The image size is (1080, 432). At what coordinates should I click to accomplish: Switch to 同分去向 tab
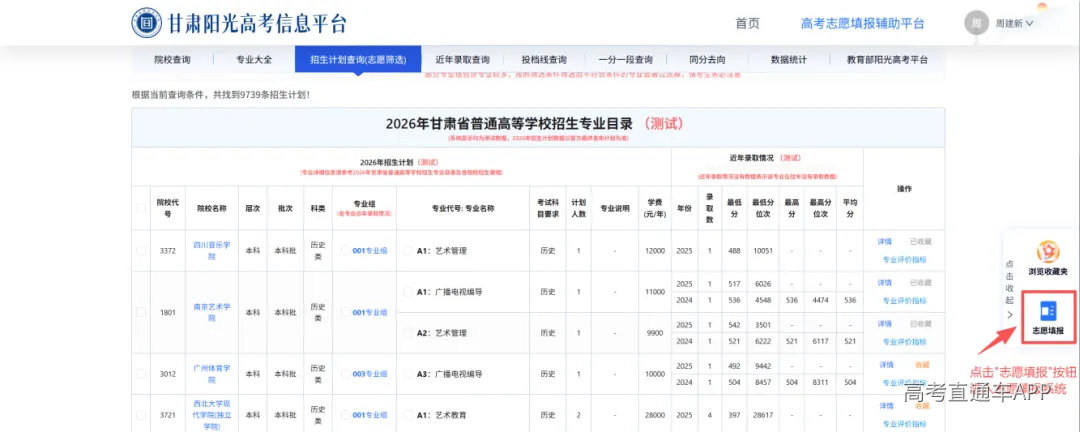click(707, 60)
